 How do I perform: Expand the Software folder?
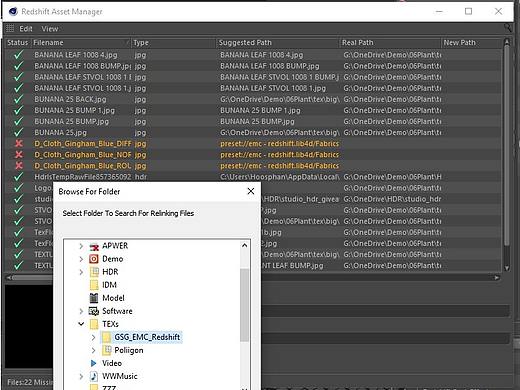[x=81, y=311]
